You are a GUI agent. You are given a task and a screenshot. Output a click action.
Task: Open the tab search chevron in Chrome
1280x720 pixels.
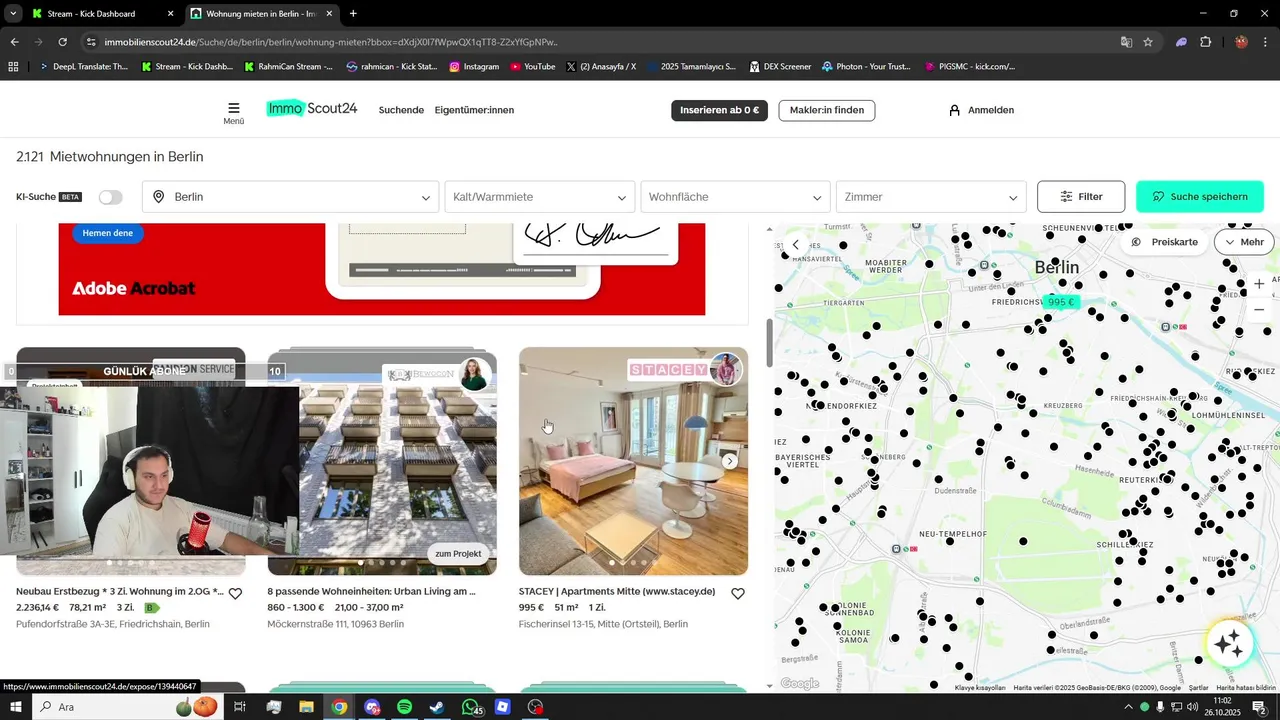pos(13,14)
